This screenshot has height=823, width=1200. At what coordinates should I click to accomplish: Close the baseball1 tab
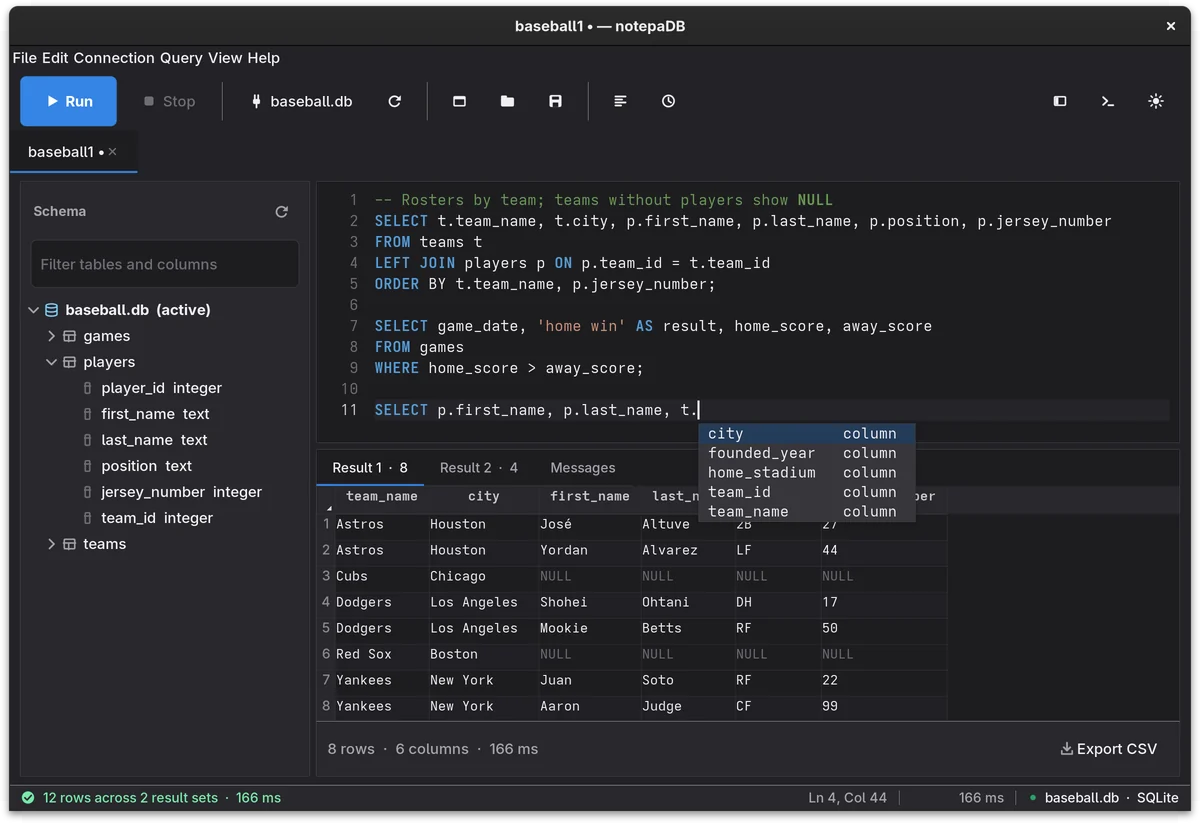tap(113, 152)
